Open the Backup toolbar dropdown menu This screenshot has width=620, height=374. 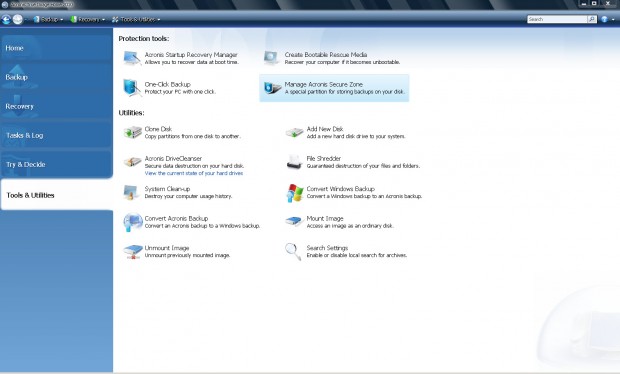click(48, 19)
